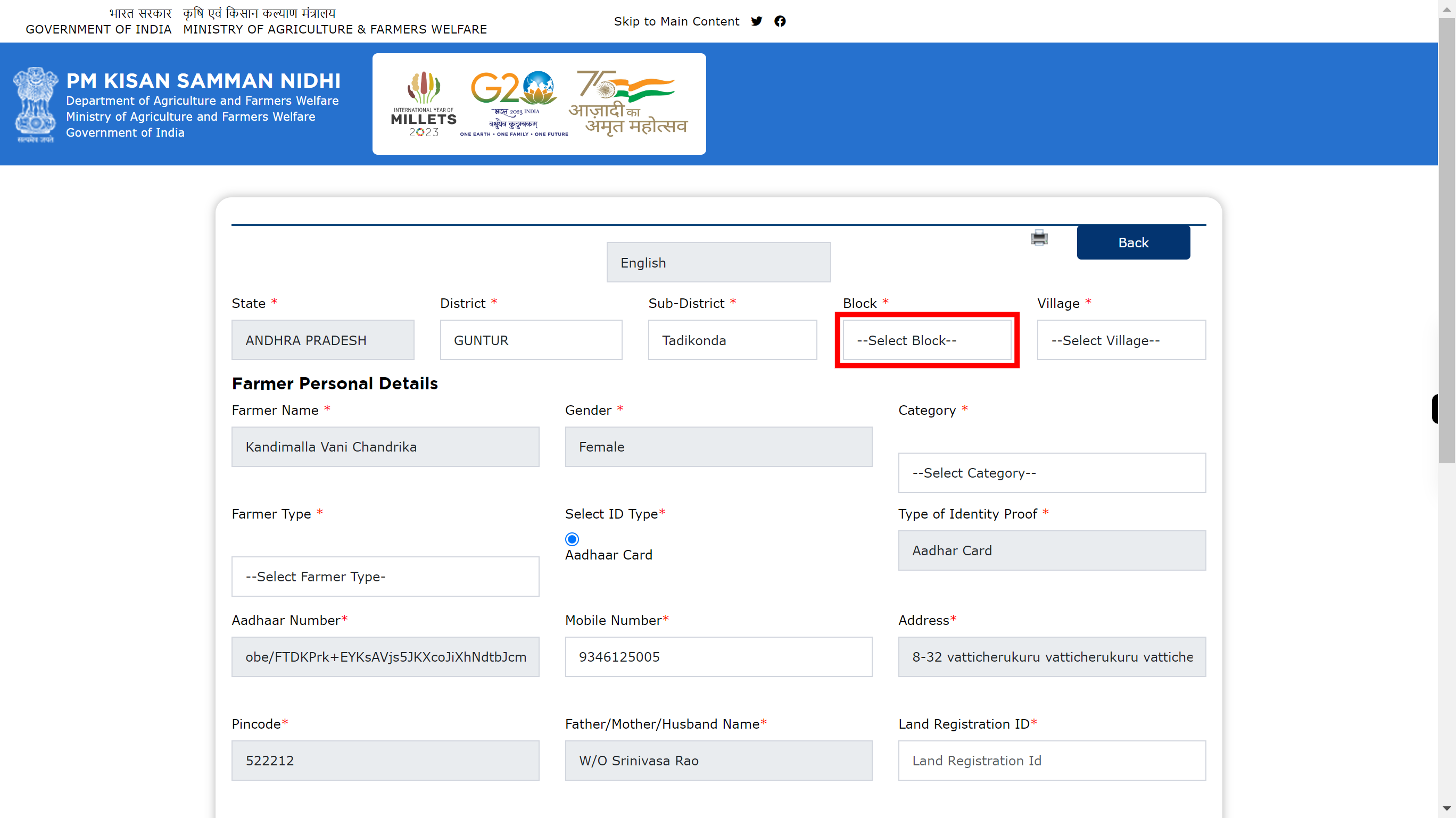Click the International Year of Millets 2023 icon
Viewport: 1456px width, 818px height.
424,103
